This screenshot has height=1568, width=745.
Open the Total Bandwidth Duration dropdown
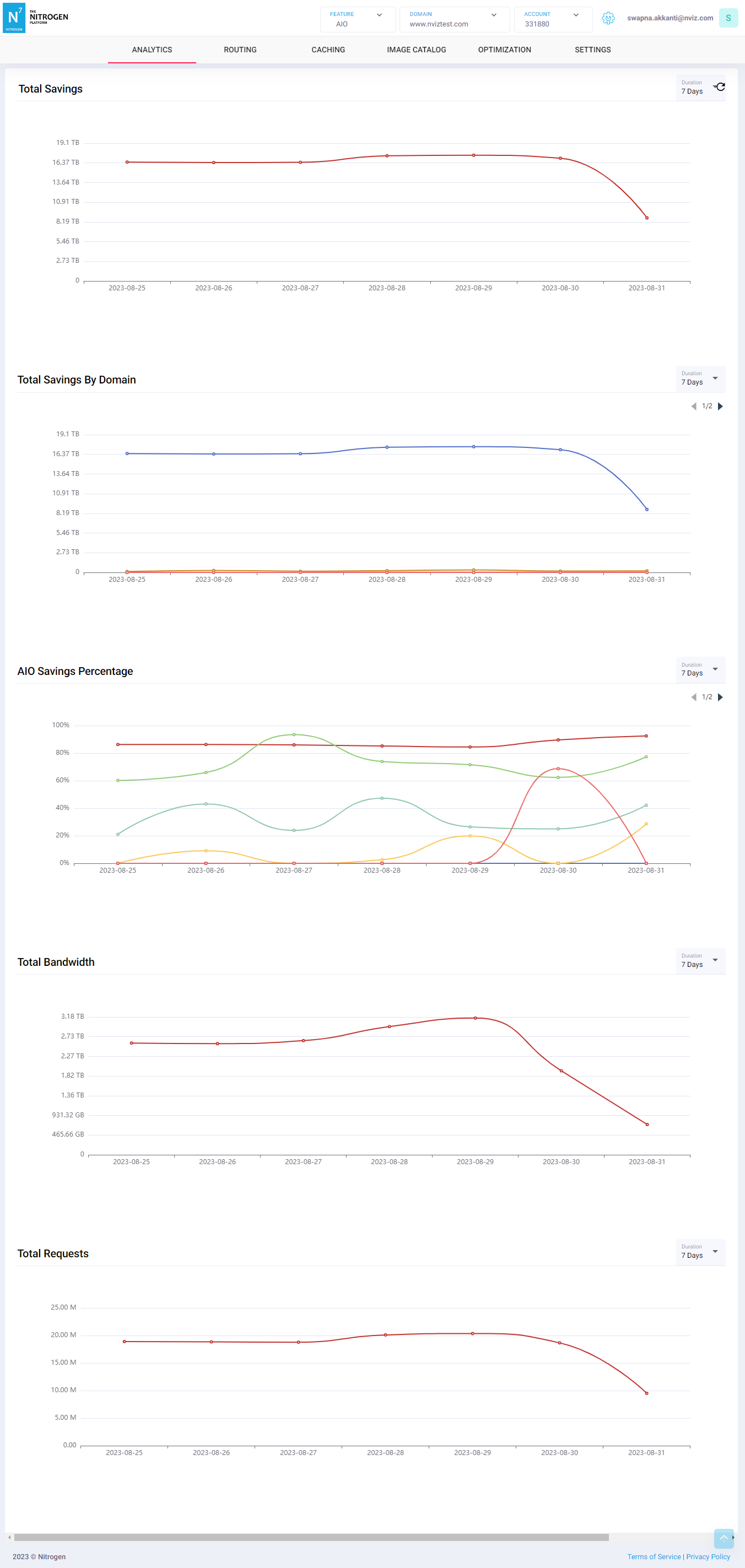[x=700, y=960]
